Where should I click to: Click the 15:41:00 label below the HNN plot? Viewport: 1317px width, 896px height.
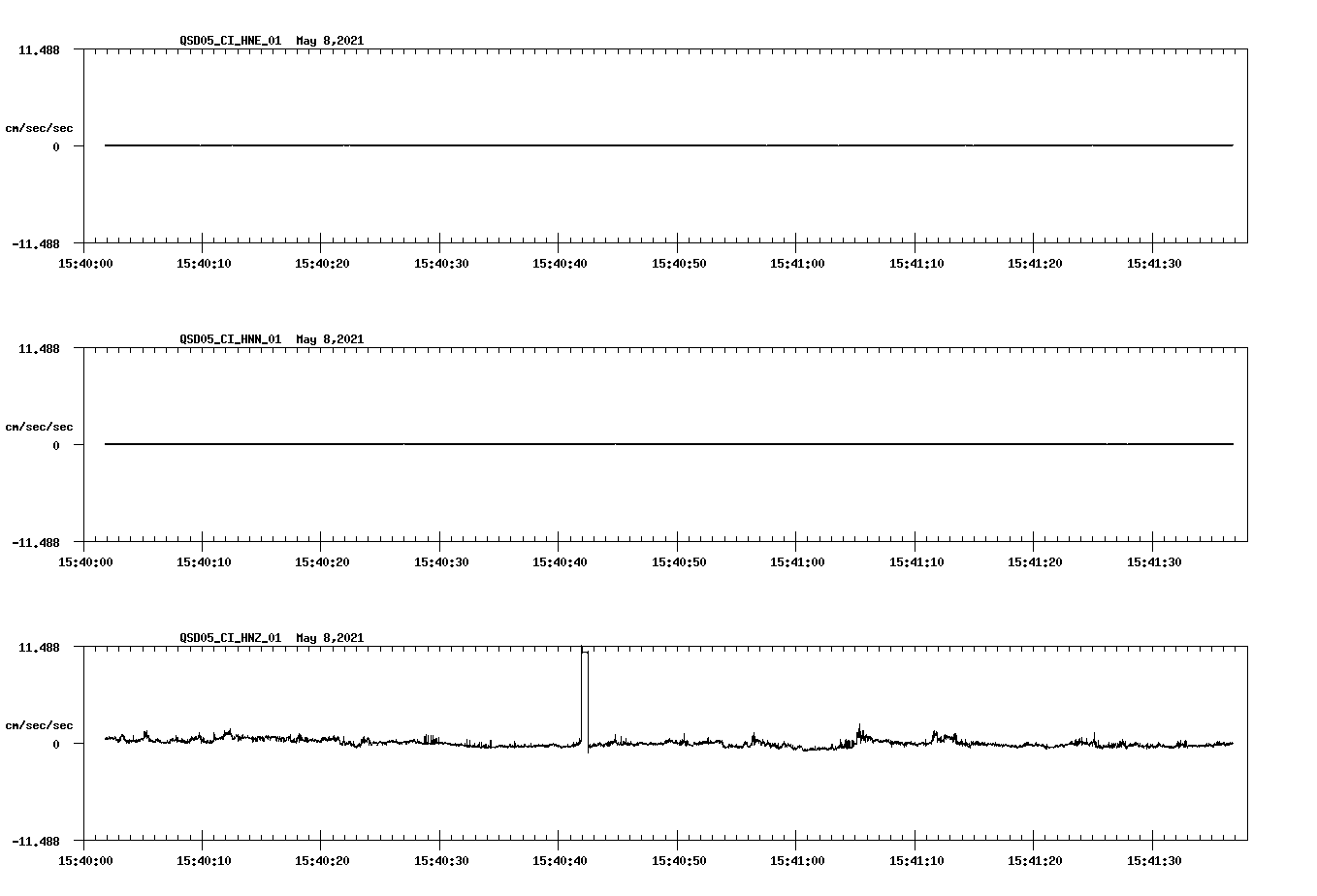(798, 560)
